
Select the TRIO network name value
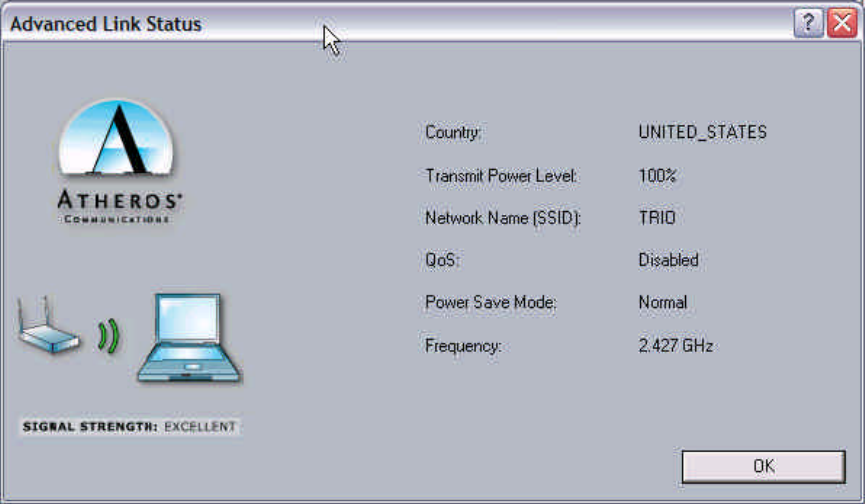click(x=656, y=218)
